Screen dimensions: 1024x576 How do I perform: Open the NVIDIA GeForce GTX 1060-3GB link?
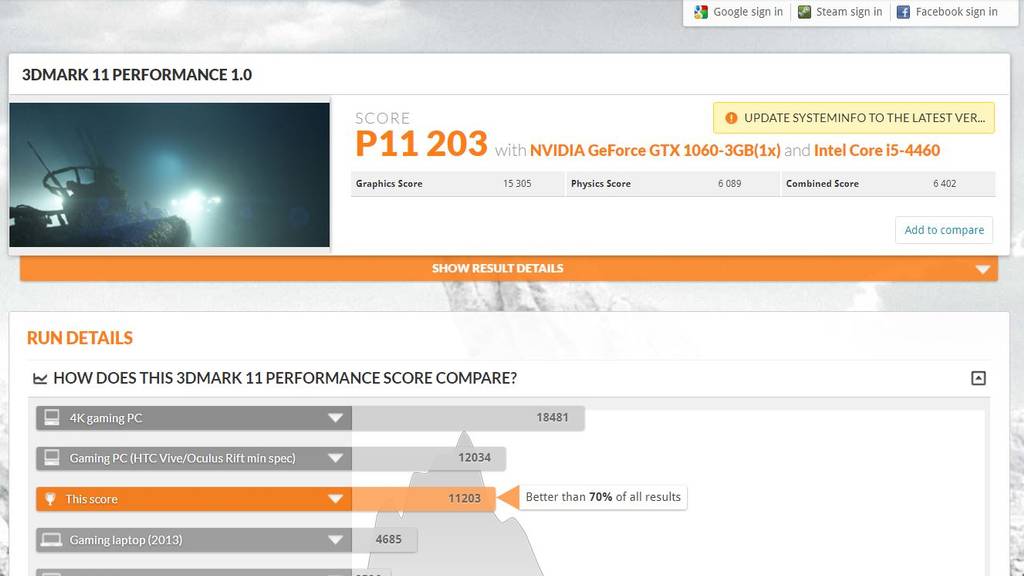pyautogui.click(x=655, y=150)
